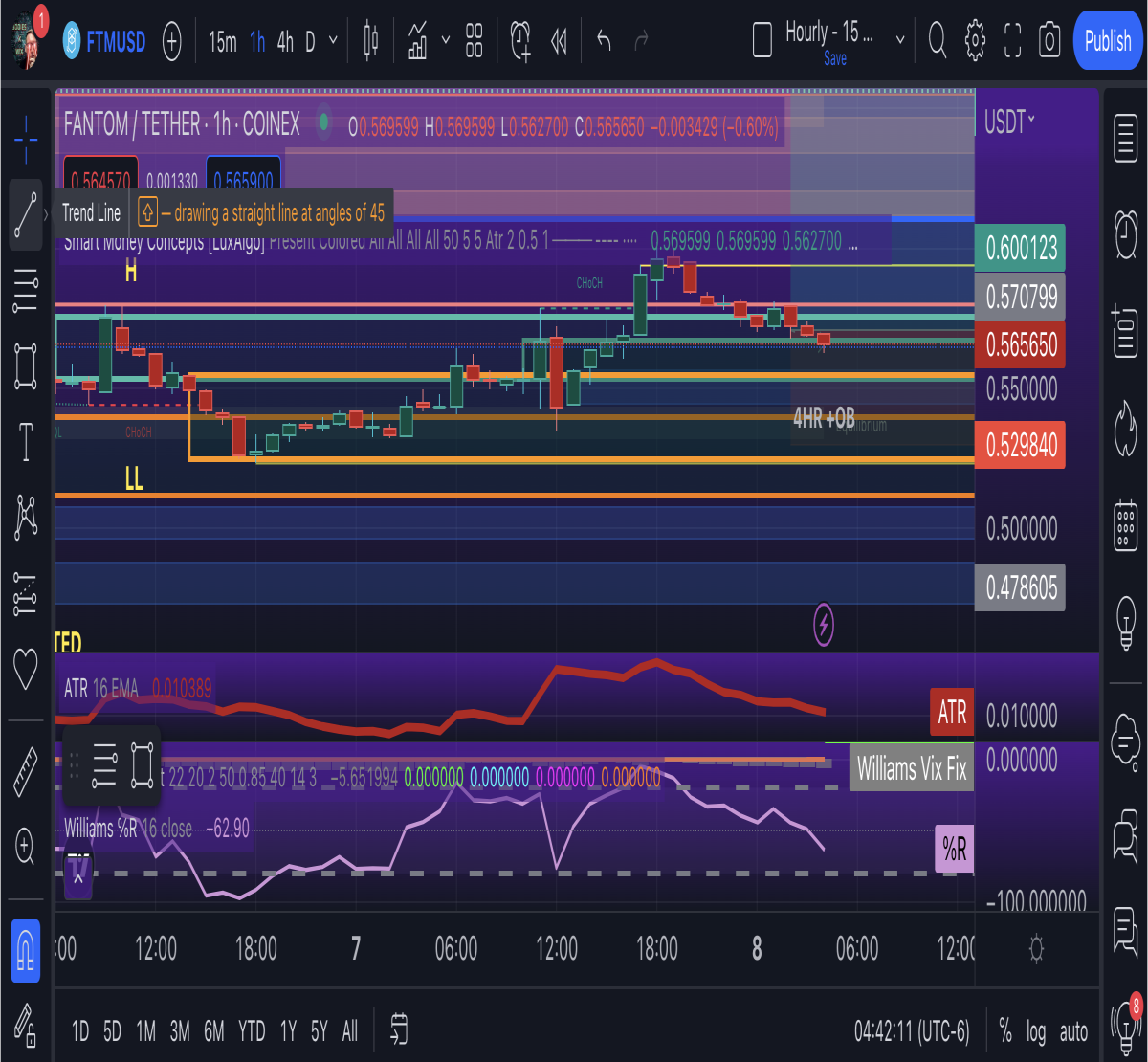
Task: Open the USDT currency selector
Action: click(x=1010, y=122)
